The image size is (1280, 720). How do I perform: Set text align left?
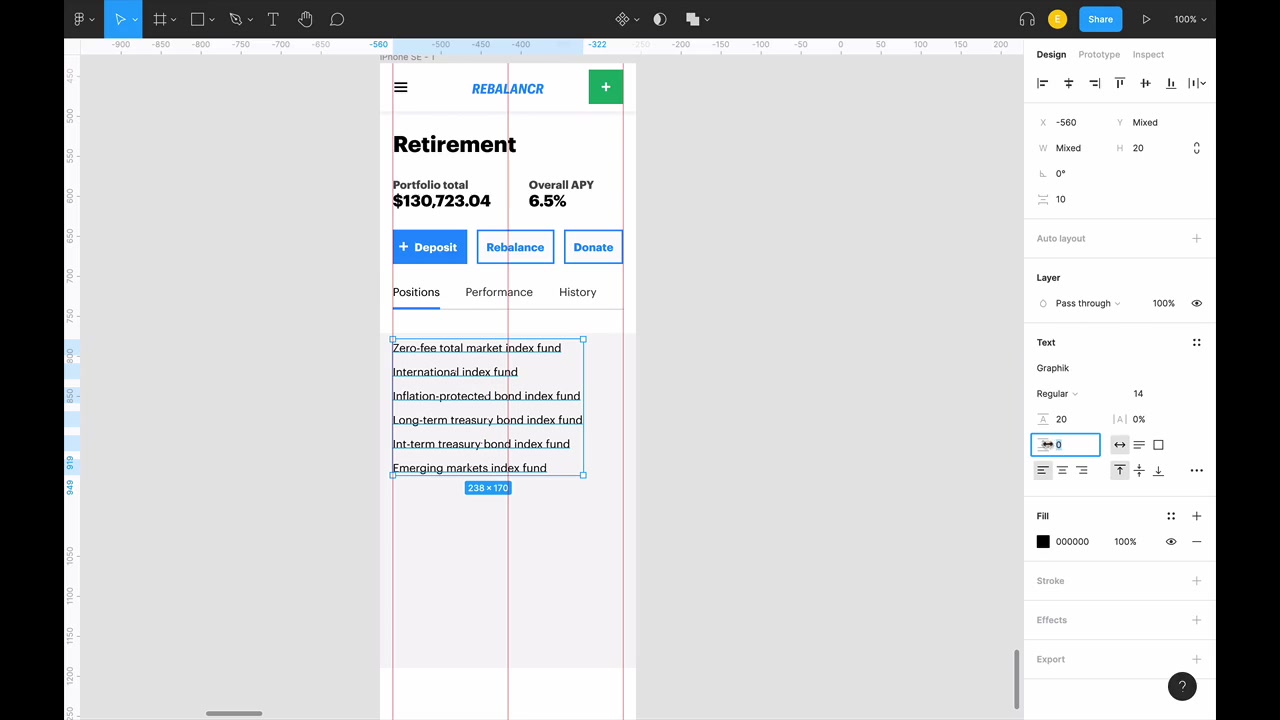1043,470
